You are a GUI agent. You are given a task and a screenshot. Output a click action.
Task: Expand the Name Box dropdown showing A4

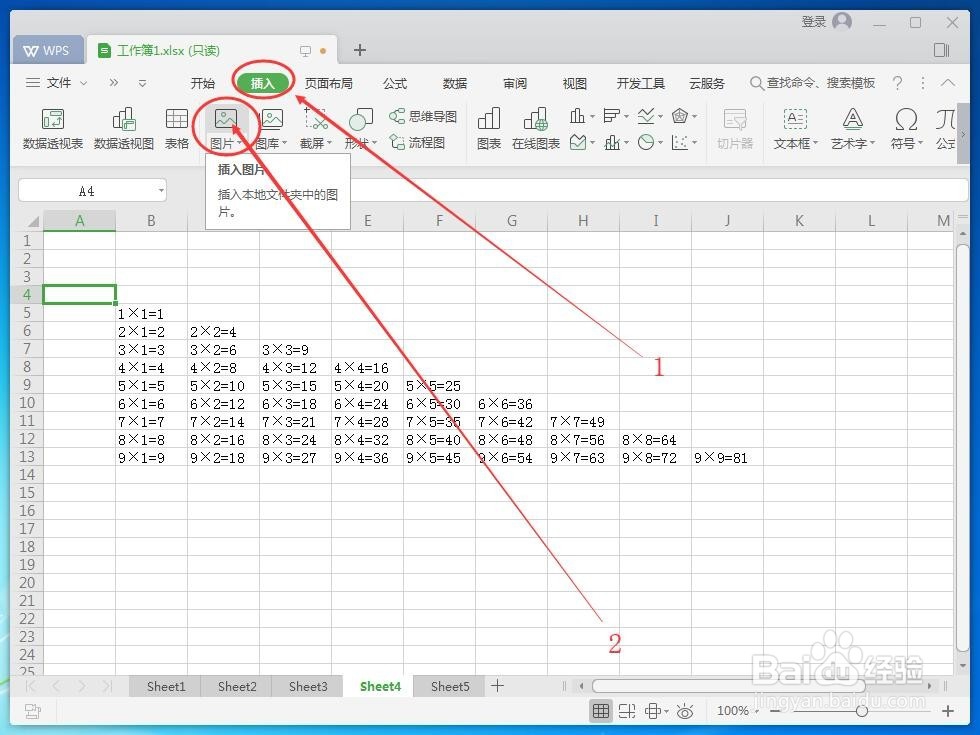pos(160,190)
